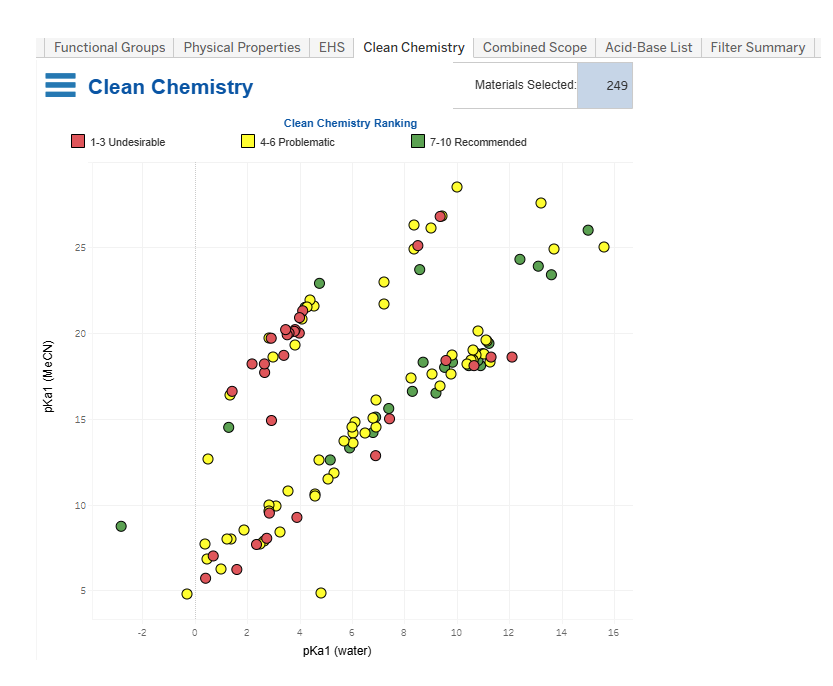Select the topmost yellow data point

[x=457, y=185]
